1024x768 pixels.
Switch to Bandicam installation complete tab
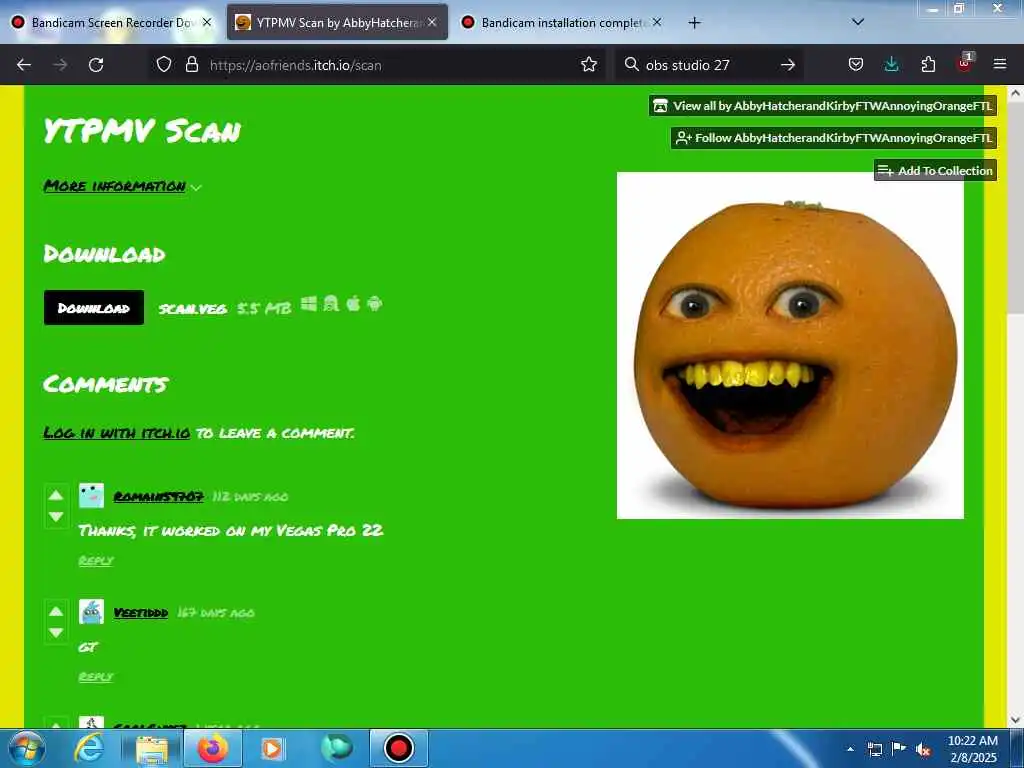tap(560, 23)
